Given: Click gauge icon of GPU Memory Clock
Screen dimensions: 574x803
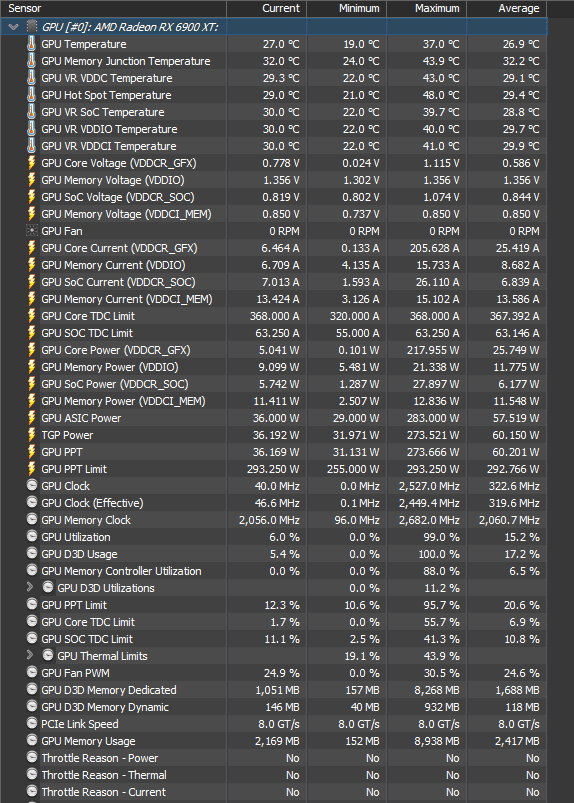Looking at the screenshot, I should pos(32,519).
